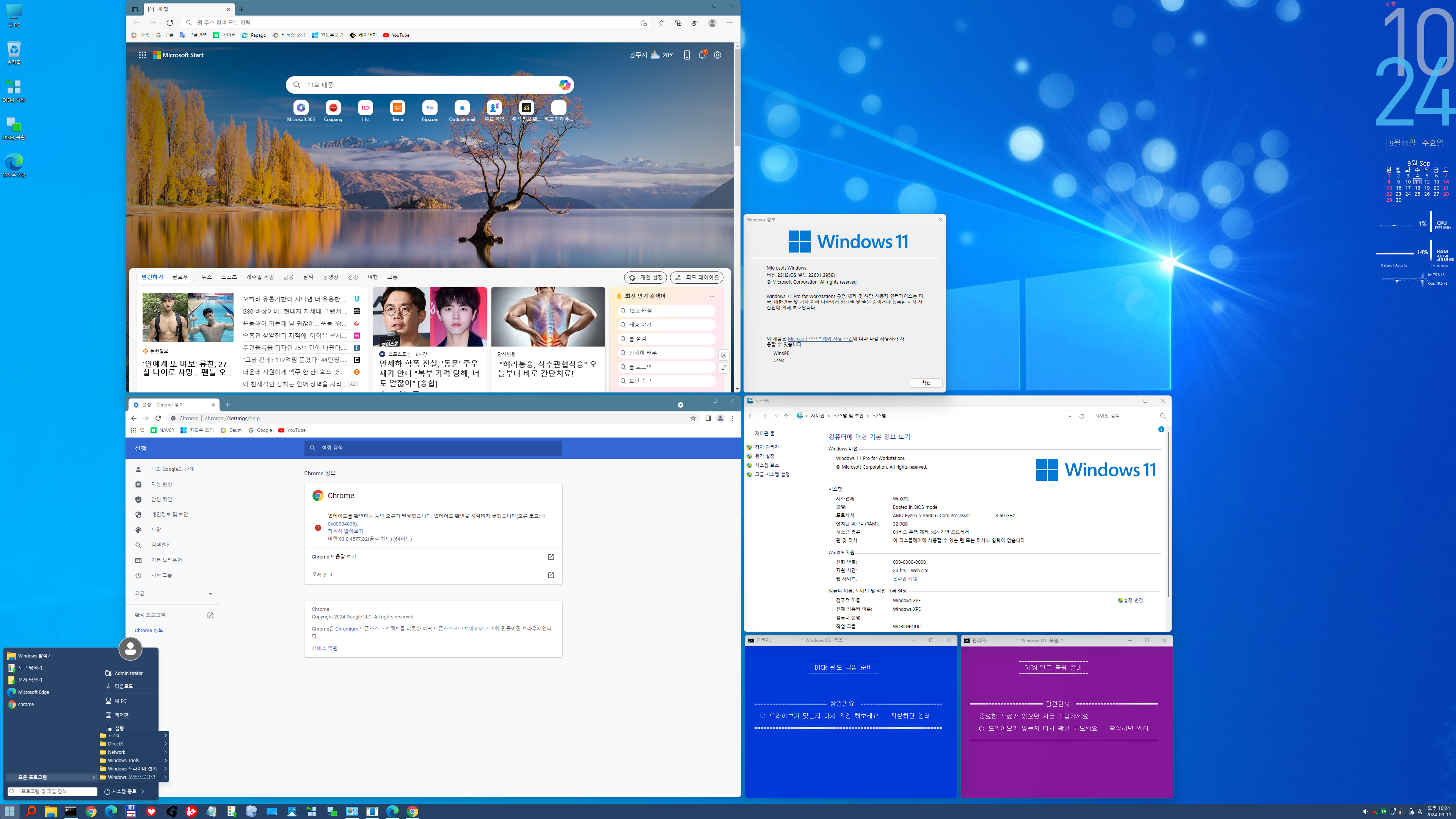
Task: Focus 프로그램 및 파일 검색 box
Action: (52, 791)
